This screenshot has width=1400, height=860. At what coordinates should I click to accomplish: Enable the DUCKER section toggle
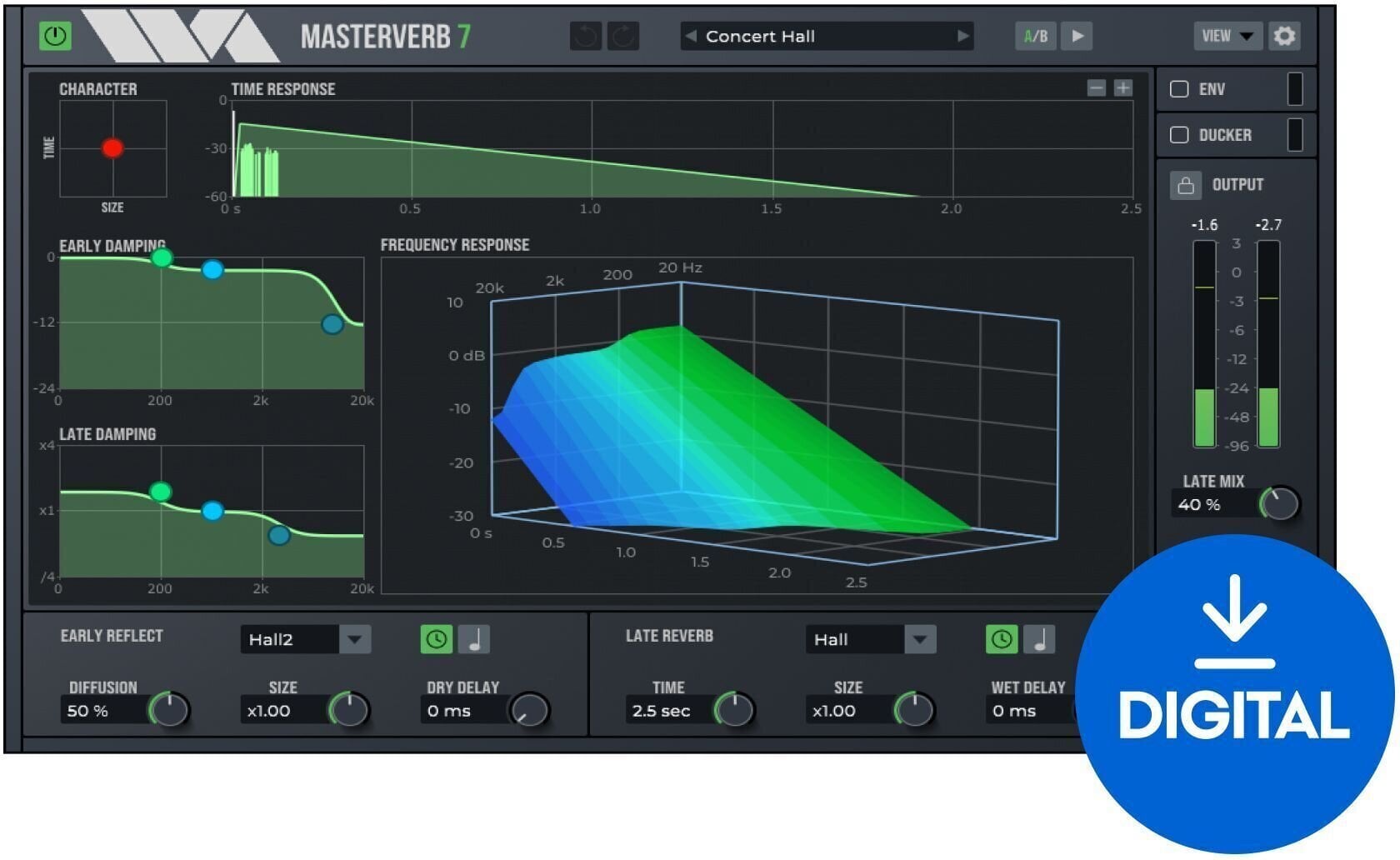(x=1180, y=134)
